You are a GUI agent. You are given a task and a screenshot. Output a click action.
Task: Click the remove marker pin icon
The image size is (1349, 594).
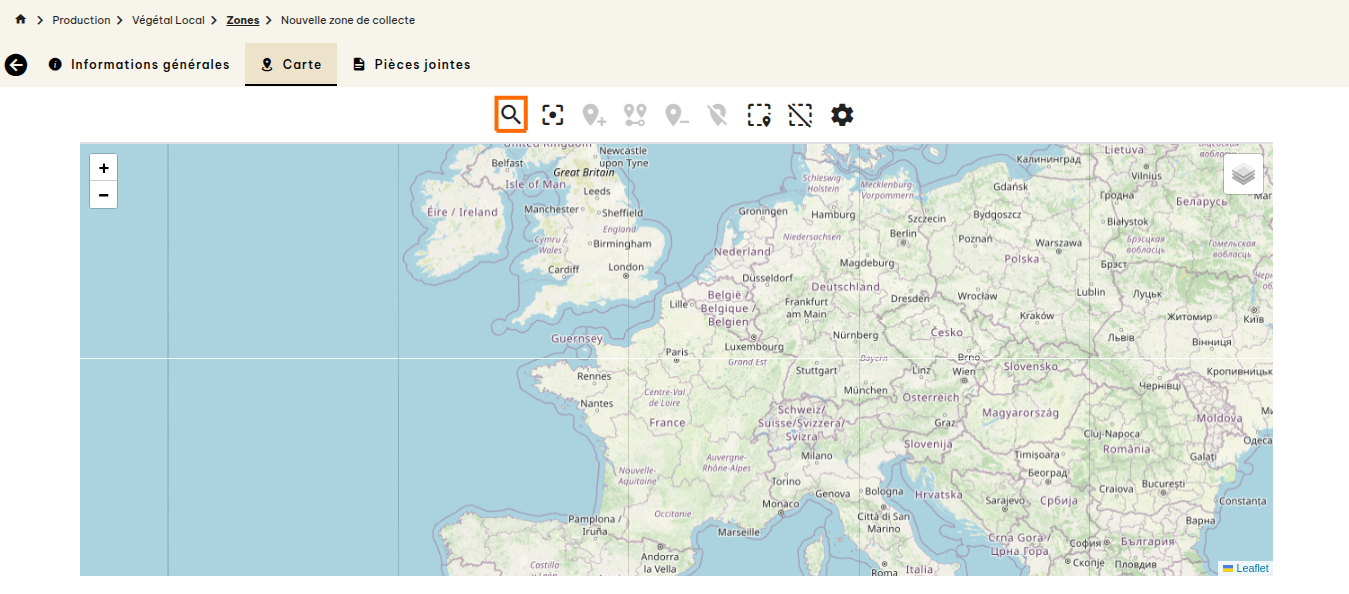pos(677,116)
